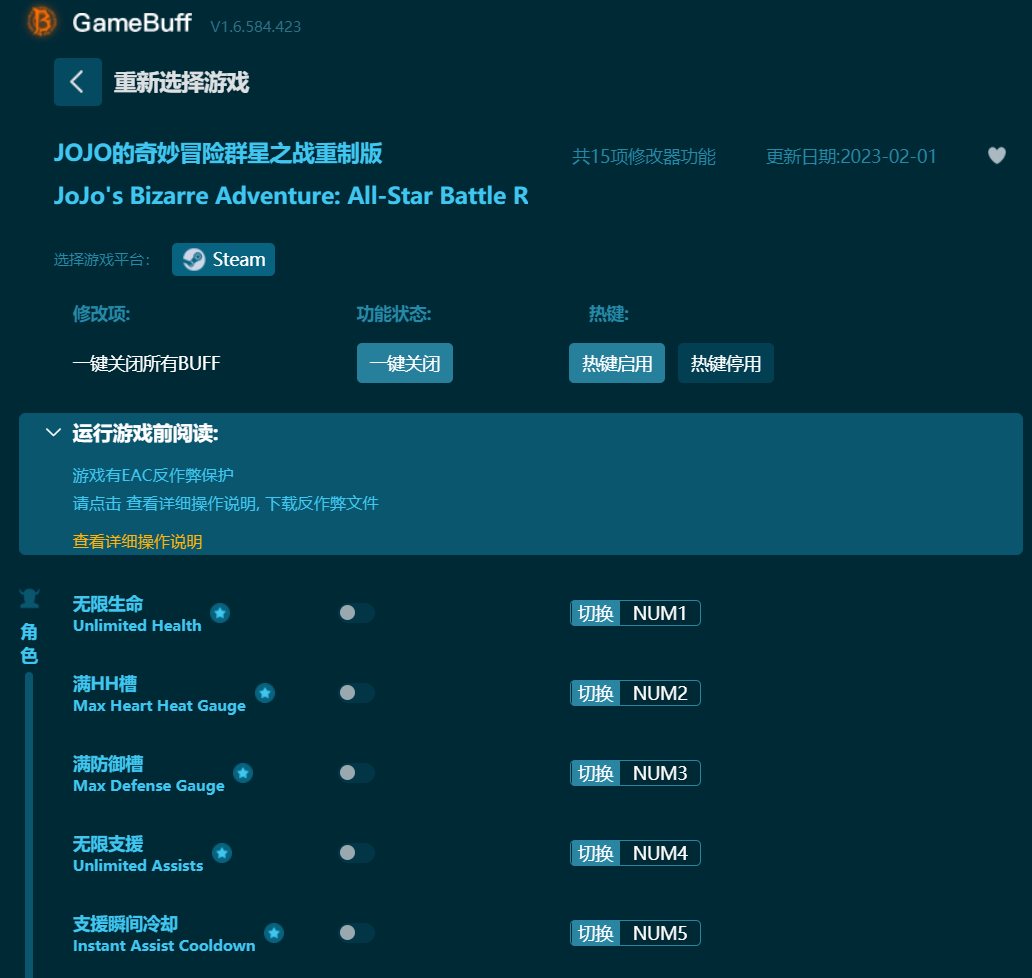Click the 角色 category label in sidebar
Image resolution: width=1032 pixels, height=978 pixels.
tap(29, 644)
